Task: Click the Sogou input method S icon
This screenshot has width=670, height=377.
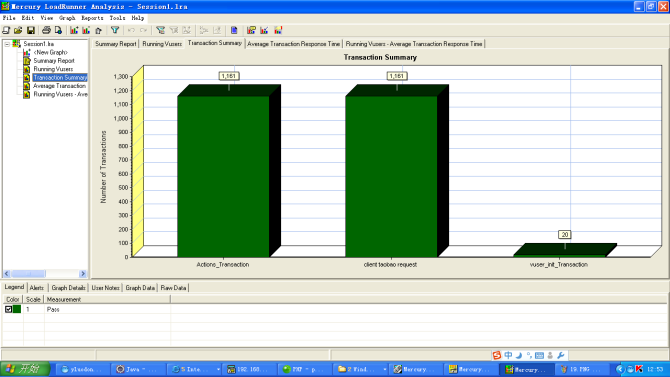Action: (x=497, y=355)
